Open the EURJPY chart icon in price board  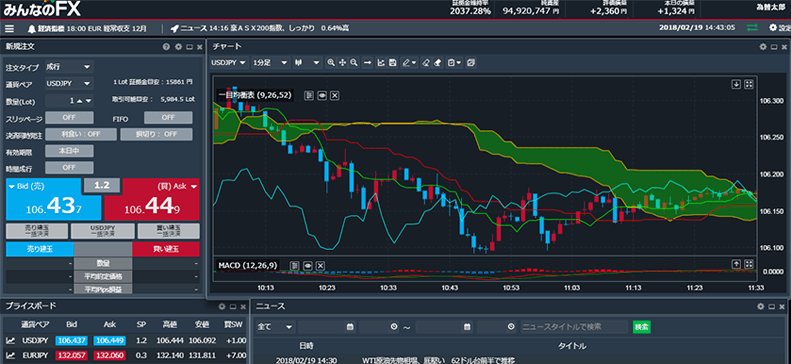pyautogui.click(x=10, y=355)
